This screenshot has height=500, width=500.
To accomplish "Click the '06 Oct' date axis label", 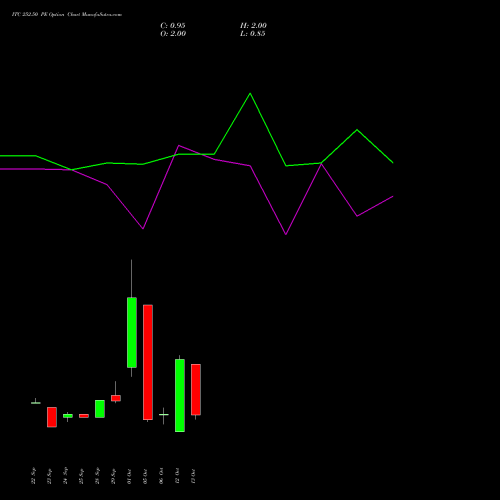I will pos(161,476).
